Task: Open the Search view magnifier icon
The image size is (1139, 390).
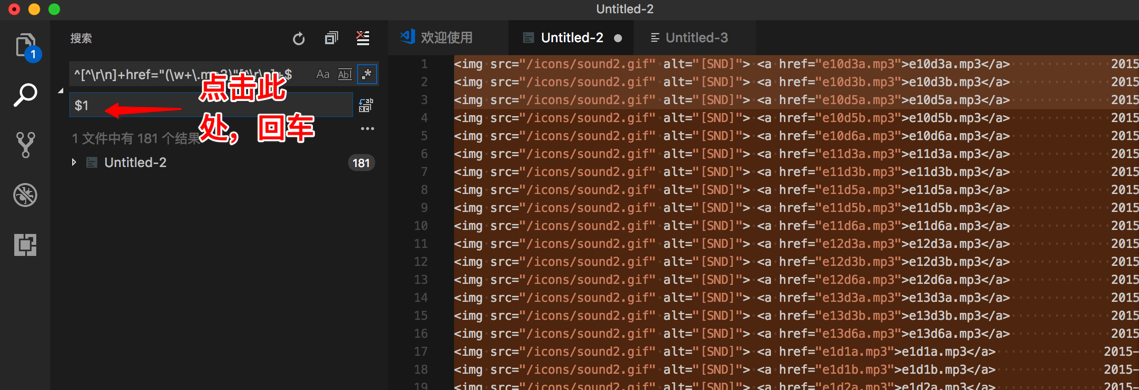Action: coord(25,94)
